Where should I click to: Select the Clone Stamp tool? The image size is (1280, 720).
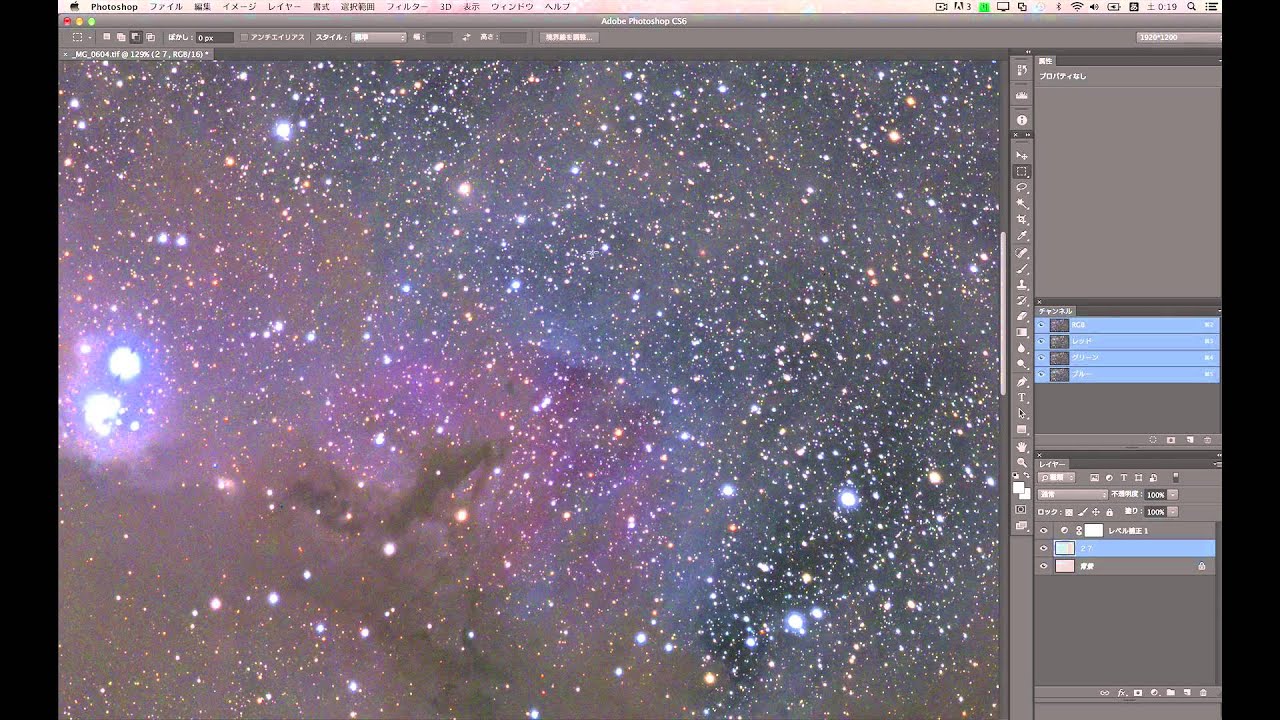click(1022, 285)
